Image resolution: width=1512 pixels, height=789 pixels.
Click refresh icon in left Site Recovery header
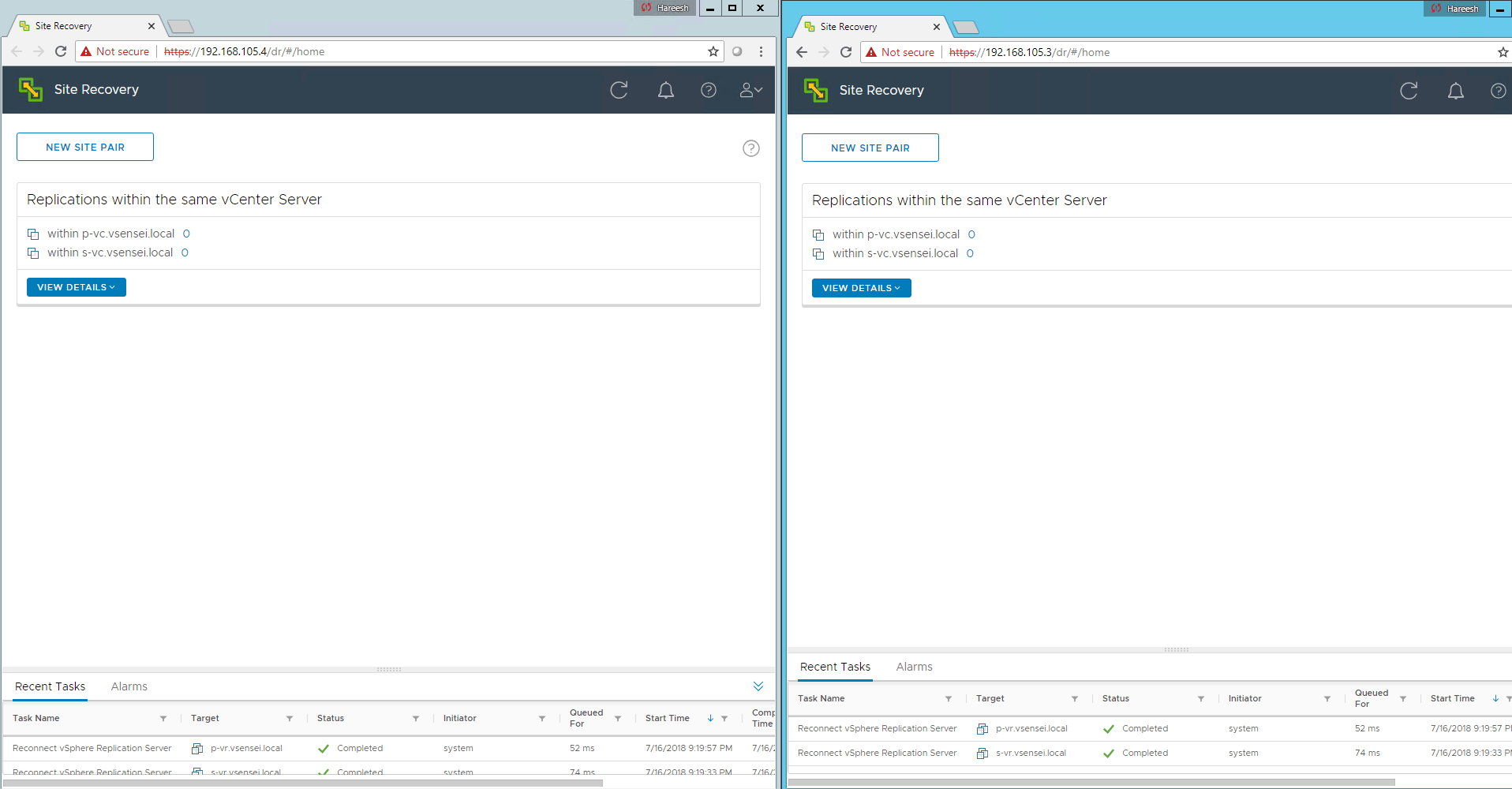[619, 90]
